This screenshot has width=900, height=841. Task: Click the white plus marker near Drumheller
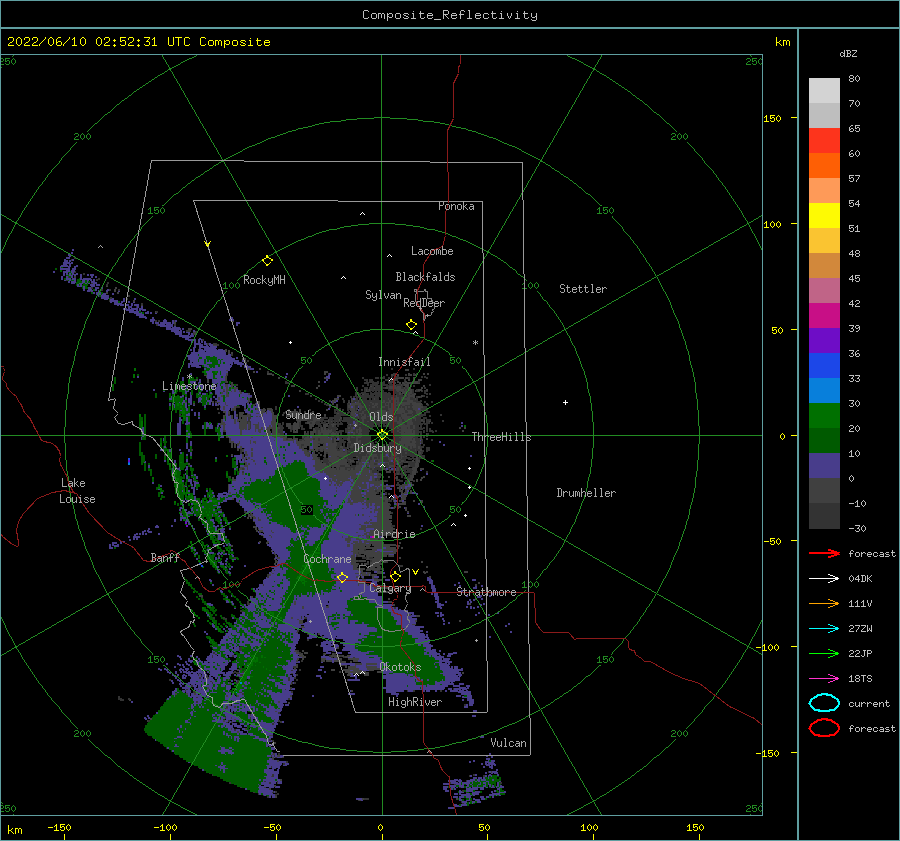click(x=565, y=402)
